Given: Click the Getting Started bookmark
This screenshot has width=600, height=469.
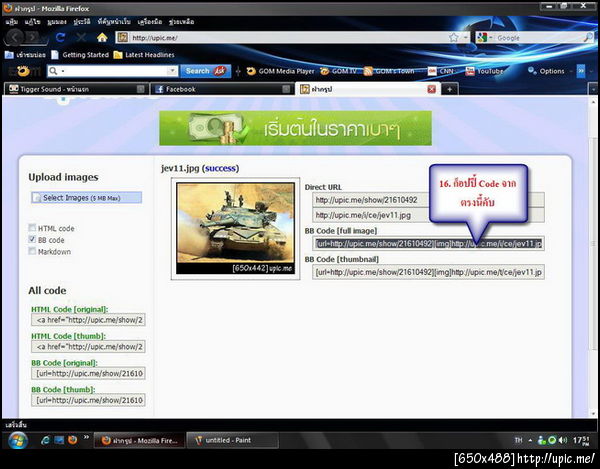Looking at the screenshot, I should [x=80, y=55].
